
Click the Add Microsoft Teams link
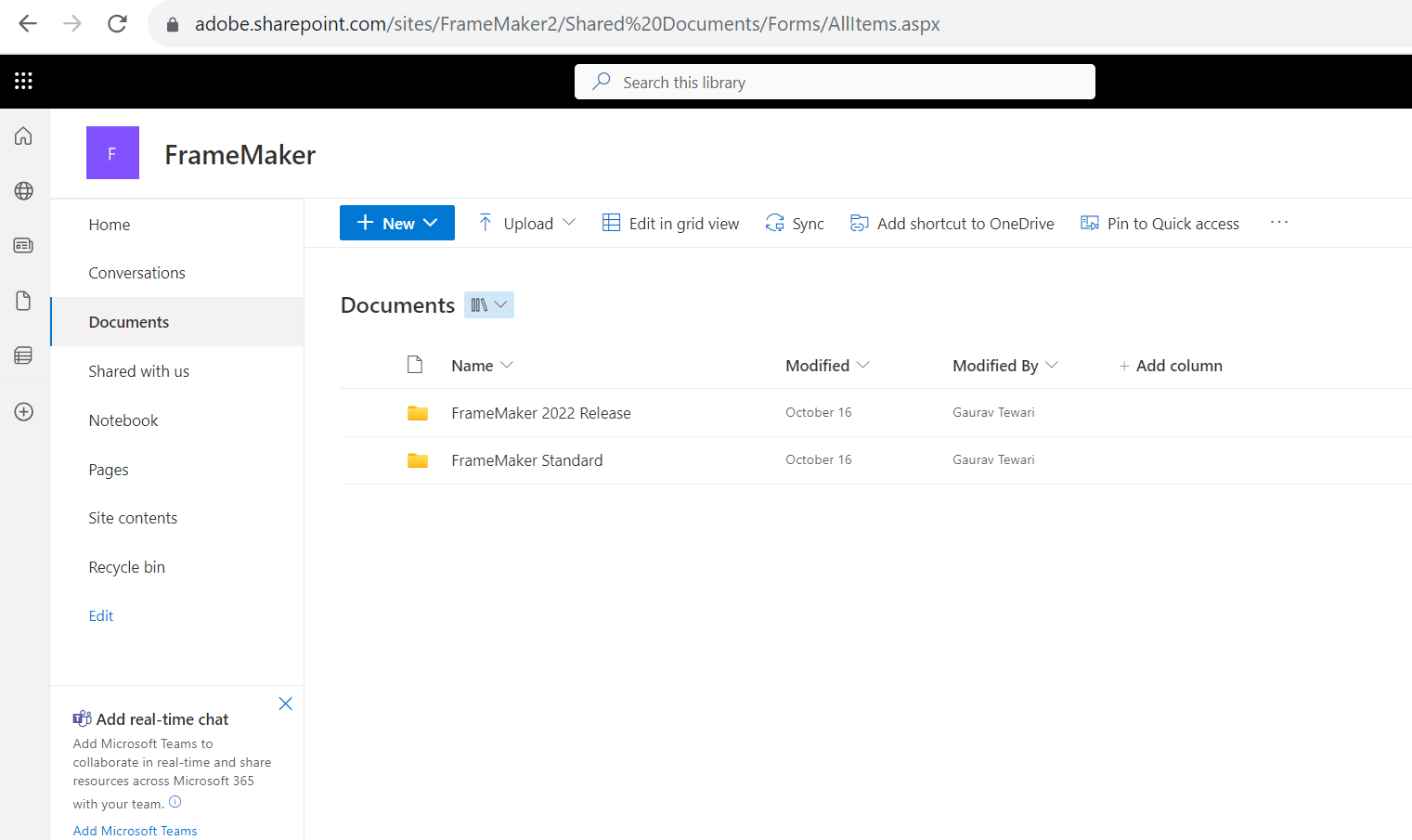click(135, 830)
